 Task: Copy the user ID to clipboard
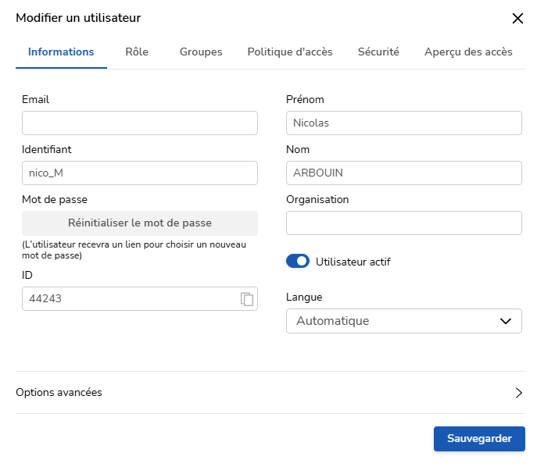click(247, 299)
